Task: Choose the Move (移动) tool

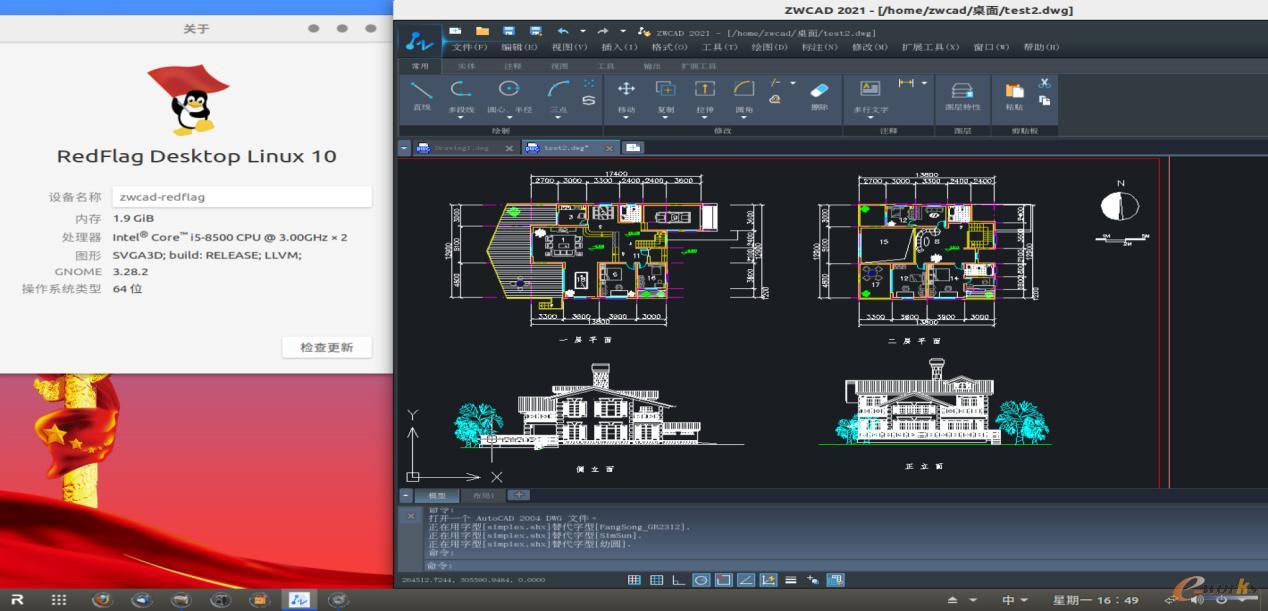Action: coord(626,96)
